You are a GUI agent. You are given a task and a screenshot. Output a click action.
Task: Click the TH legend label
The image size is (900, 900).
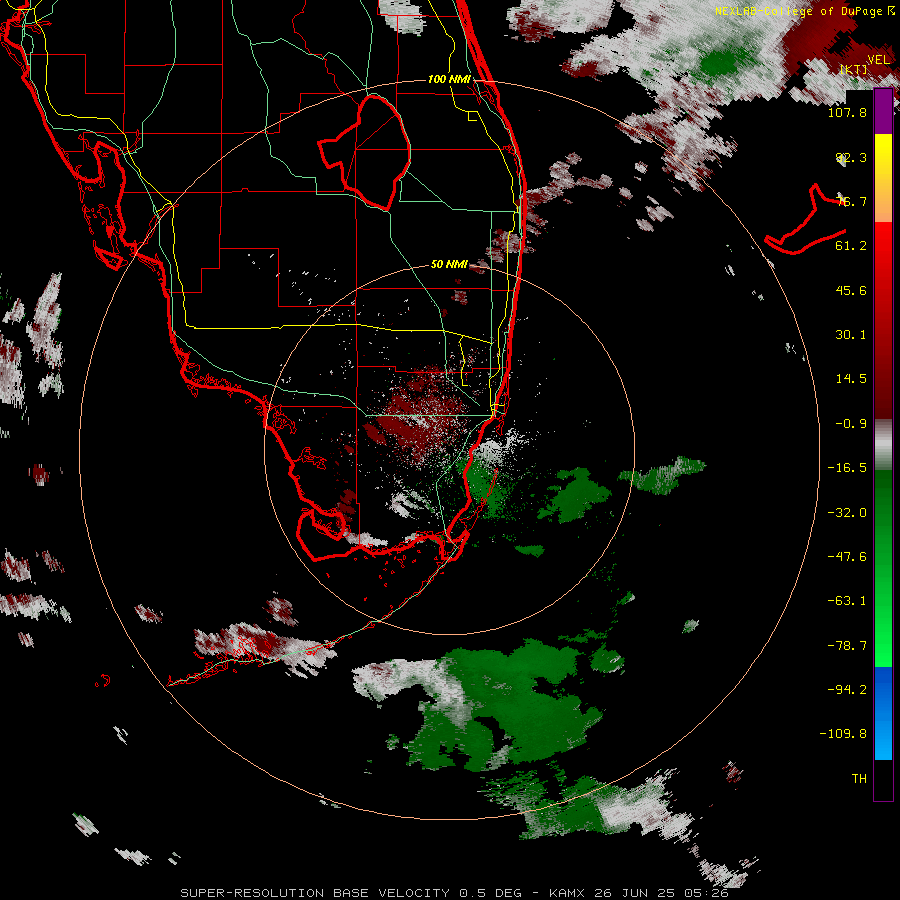coord(859,779)
